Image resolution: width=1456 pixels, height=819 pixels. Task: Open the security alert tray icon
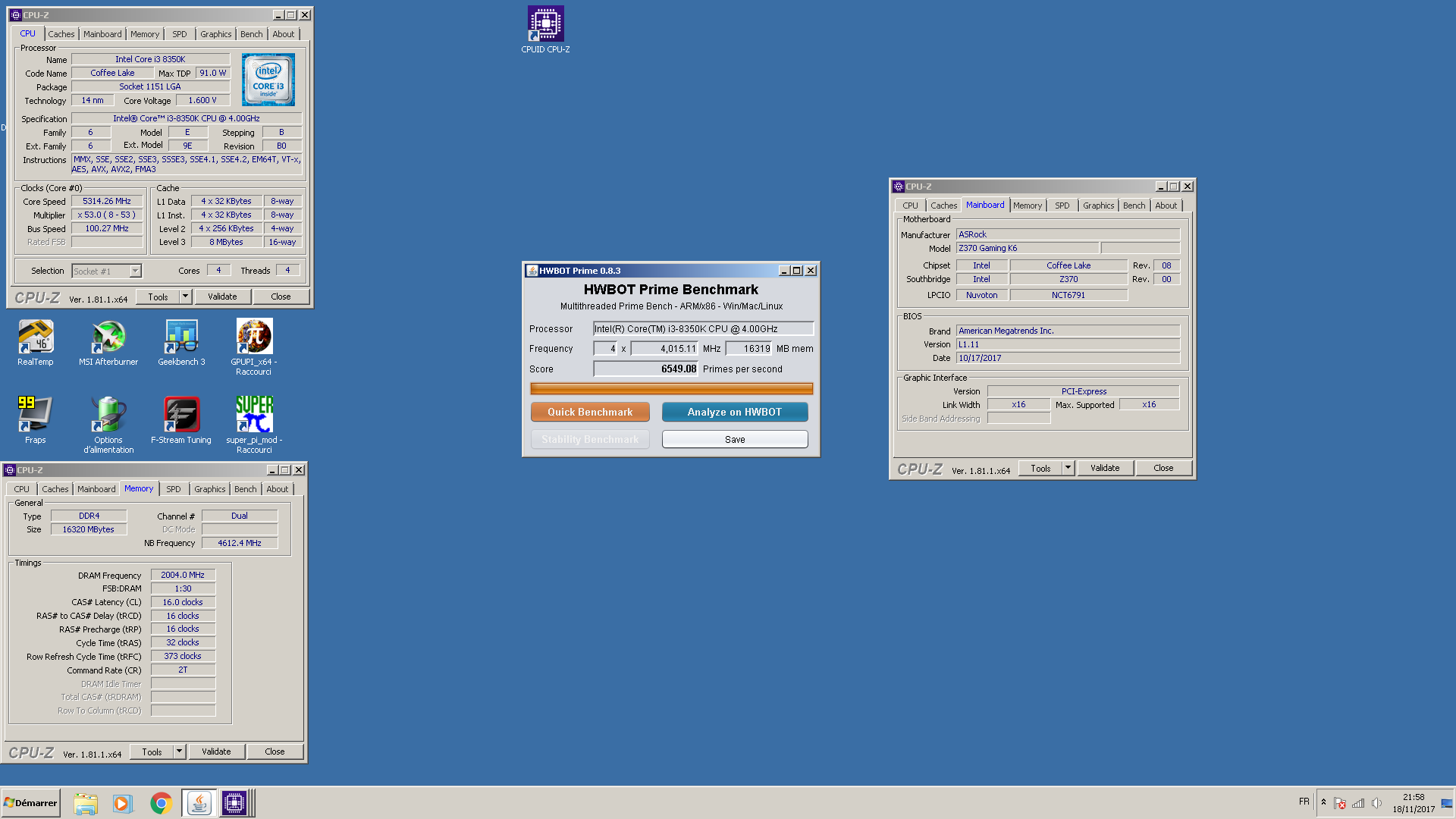coord(1340,803)
